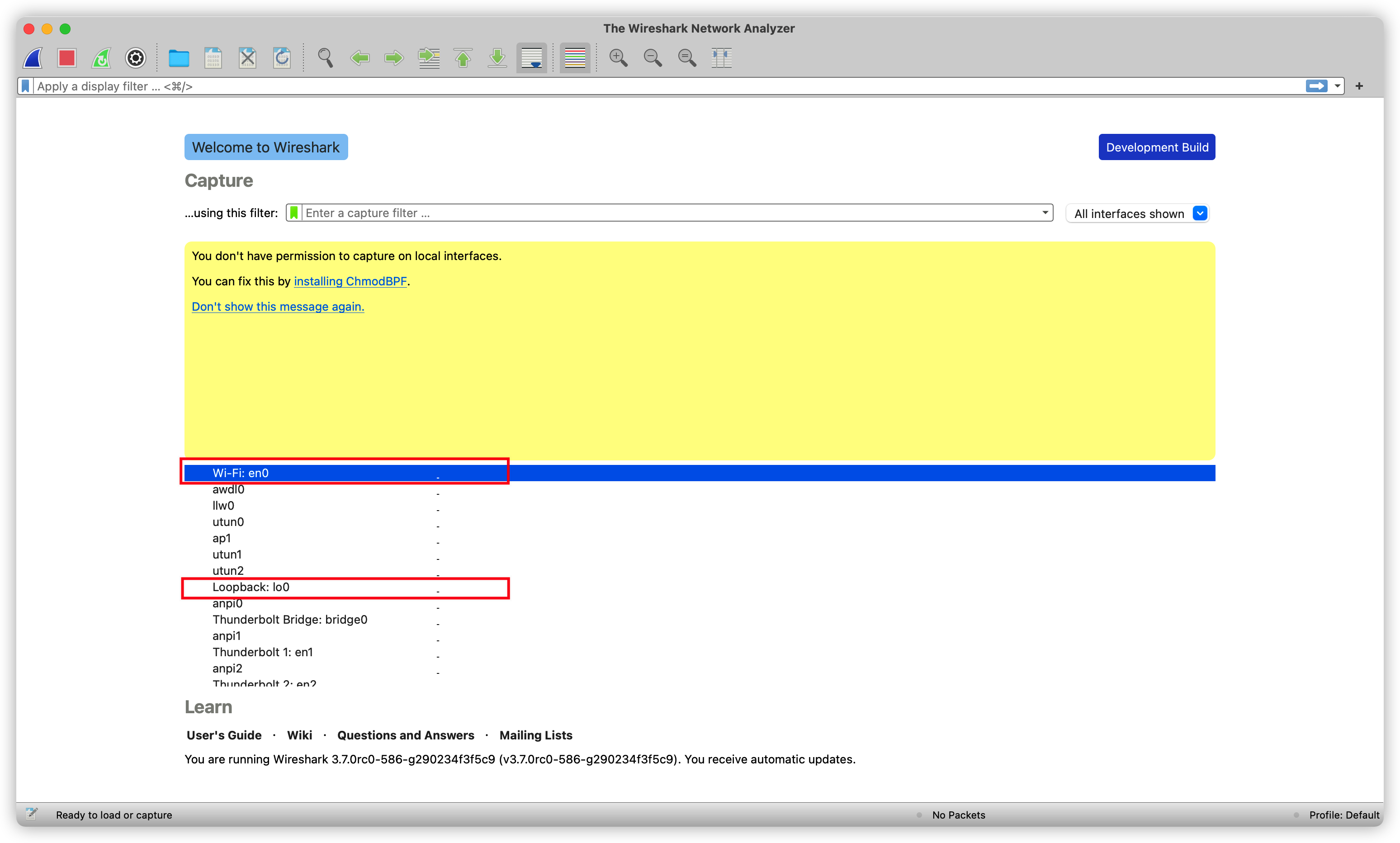Toggle the display filter bookmark icon
Viewport: 1400px width, 843px height.
coord(25,86)
